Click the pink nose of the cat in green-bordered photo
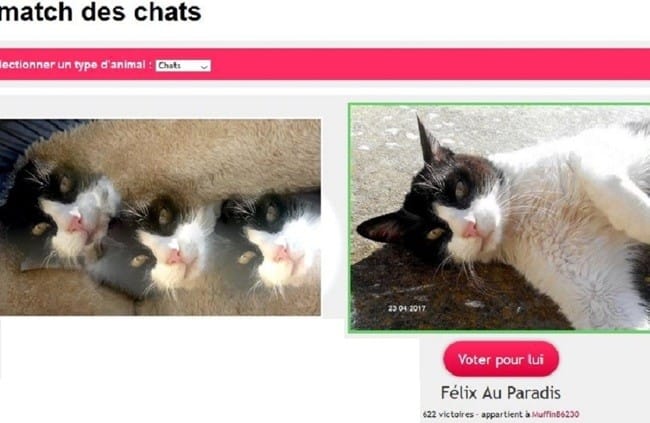Screen dimensions: 650x423 471,227
